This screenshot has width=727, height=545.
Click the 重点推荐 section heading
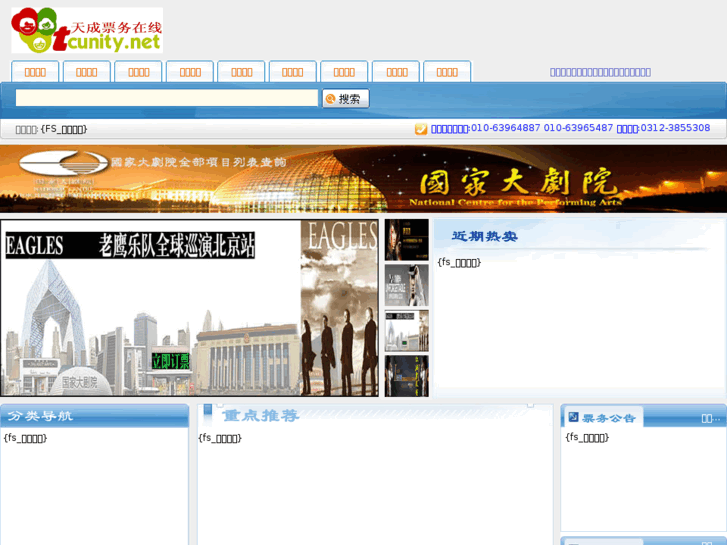click(261, 416)
